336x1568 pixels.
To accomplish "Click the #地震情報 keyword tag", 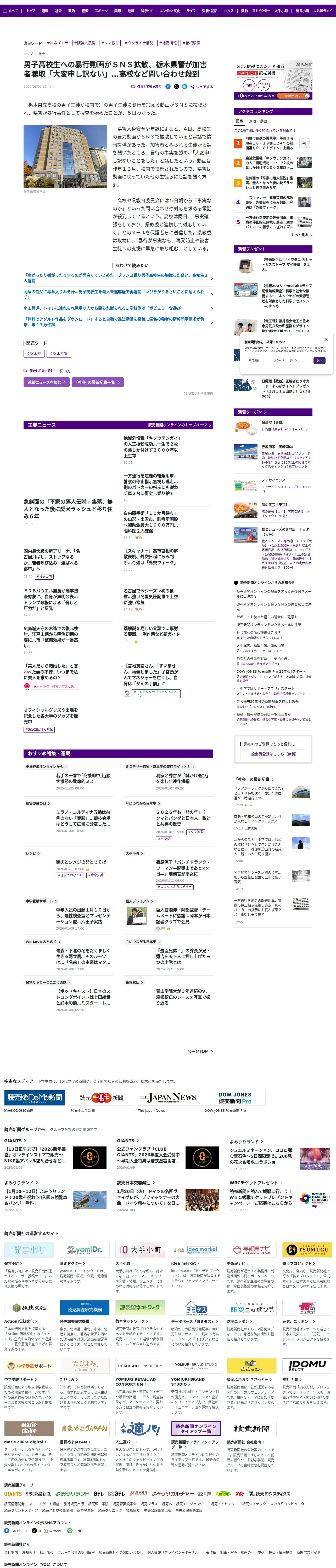I will (168, 43).
